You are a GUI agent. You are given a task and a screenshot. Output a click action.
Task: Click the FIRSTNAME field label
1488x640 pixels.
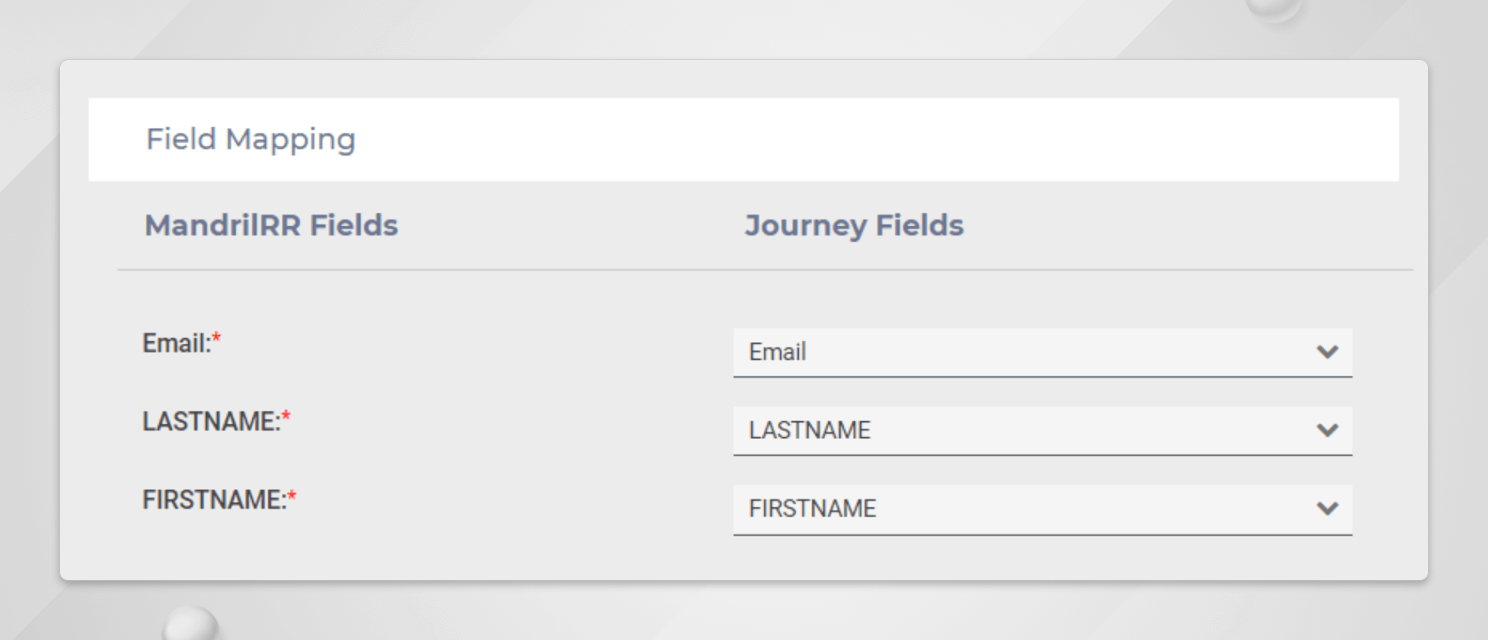pyautogui.click(x=215, y=499)
